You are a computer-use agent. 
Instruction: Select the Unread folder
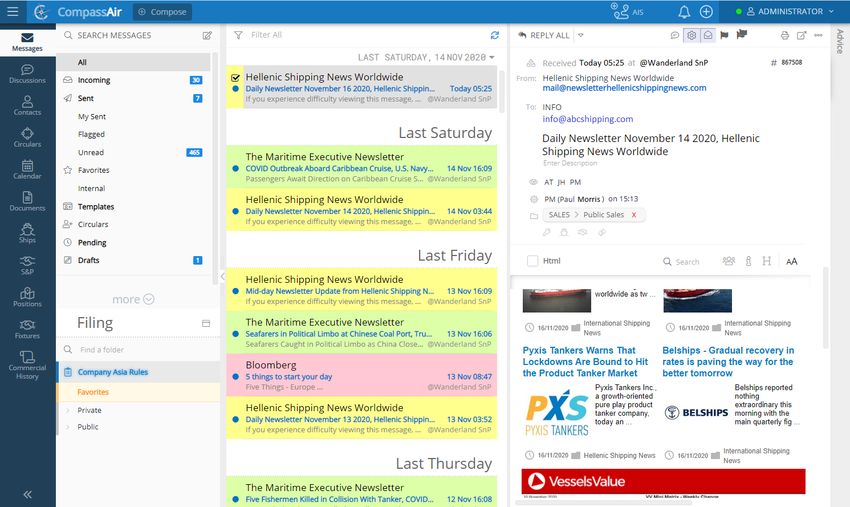point(133,152)
